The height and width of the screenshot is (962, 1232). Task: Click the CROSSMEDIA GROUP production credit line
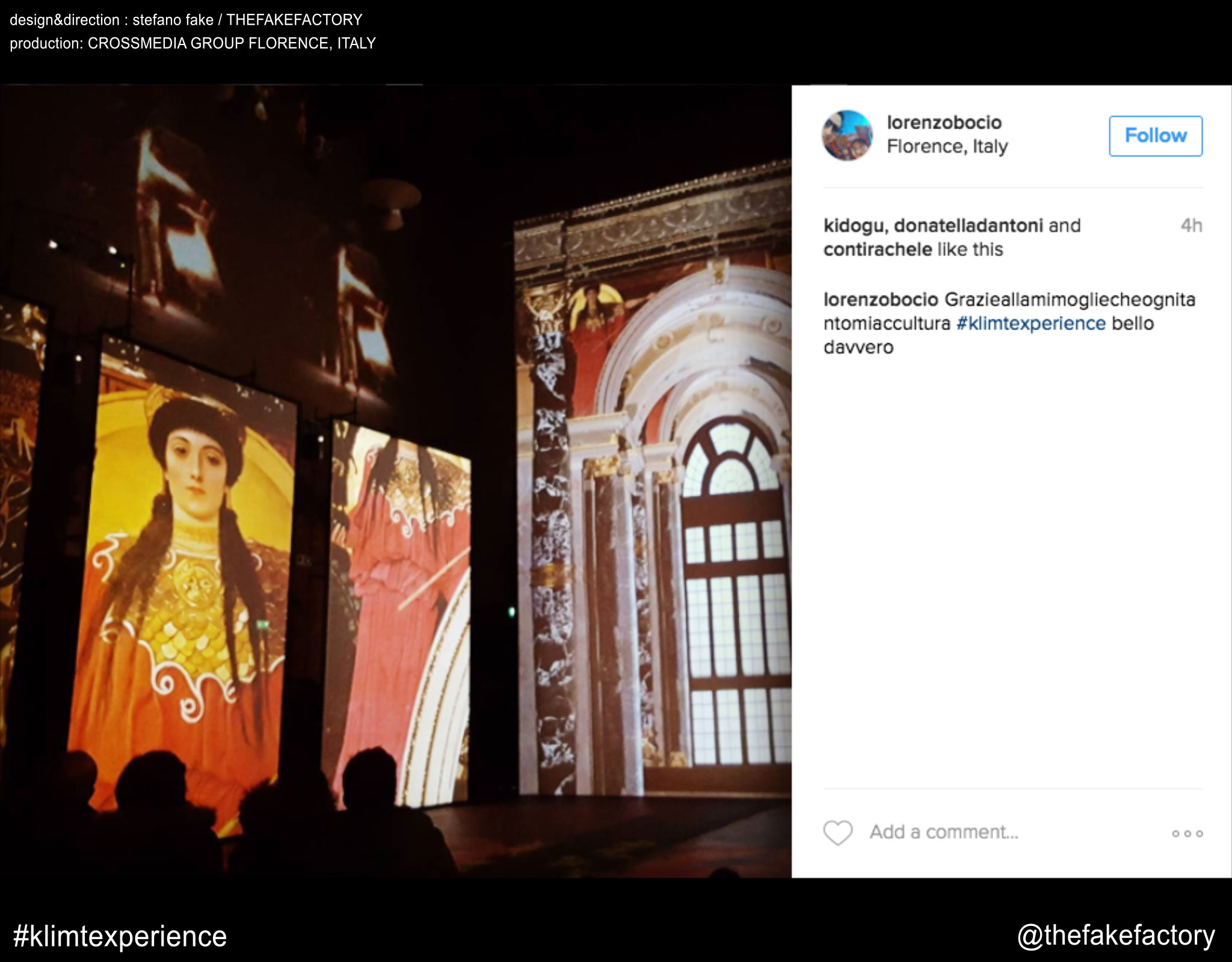[192, 43]
